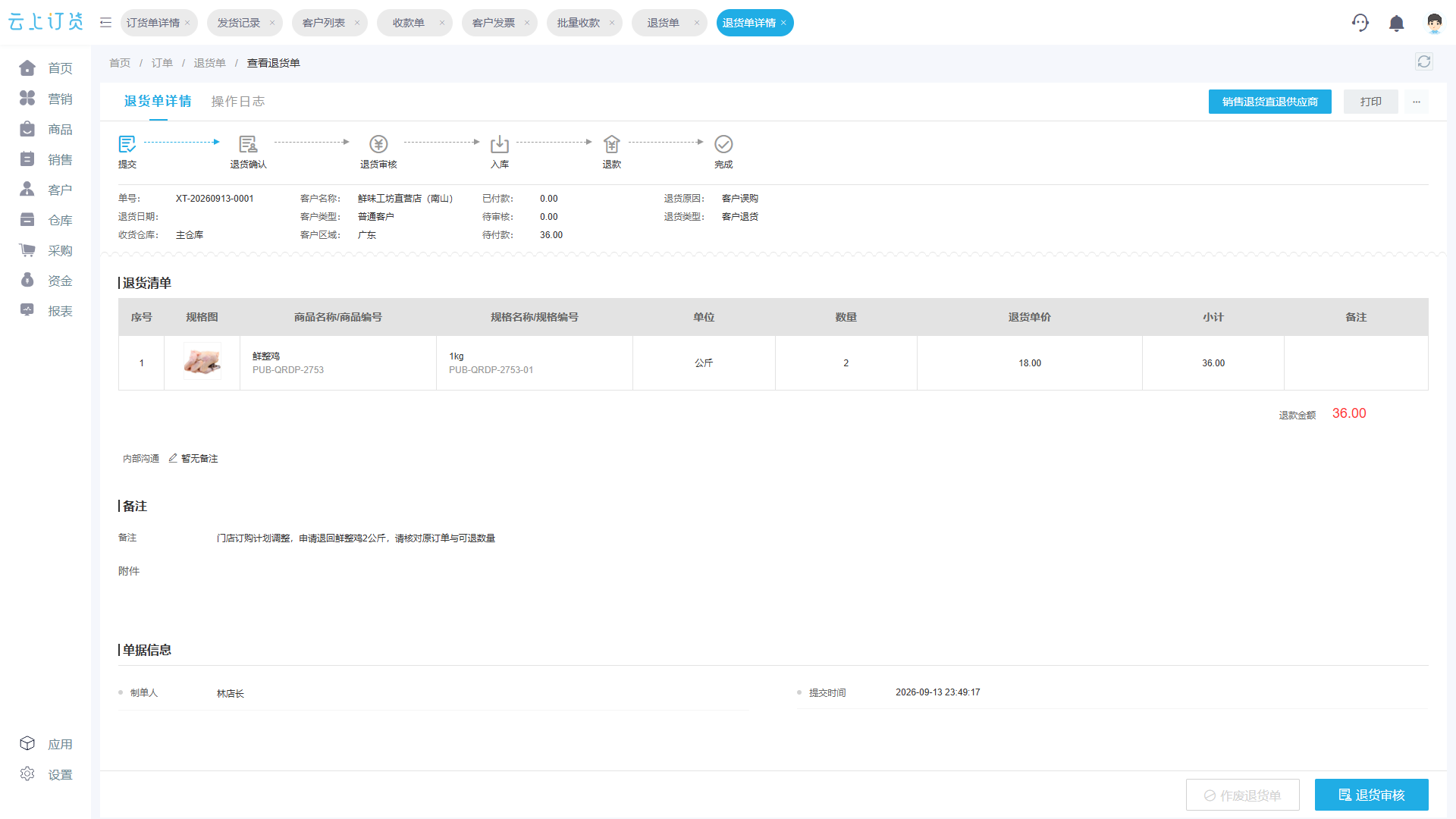Screen dimensions: 1456x819
Task: Switch to the 操作日志 tab
Action: tap(237, 102)
